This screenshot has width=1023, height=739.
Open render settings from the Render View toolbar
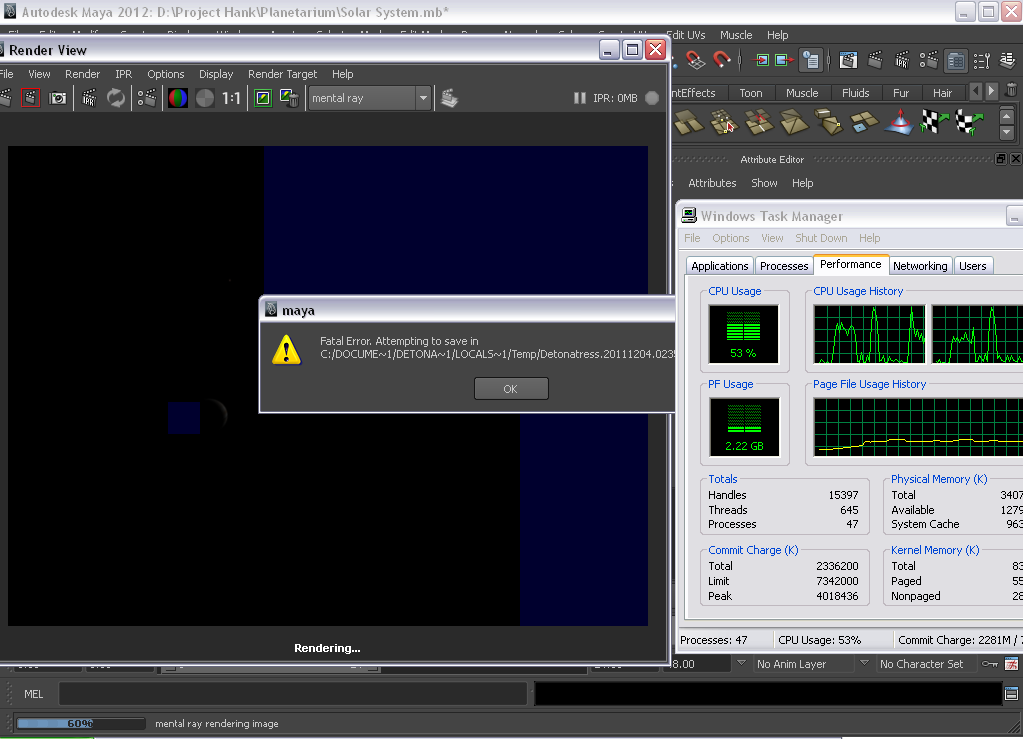[x=147, y=98]
